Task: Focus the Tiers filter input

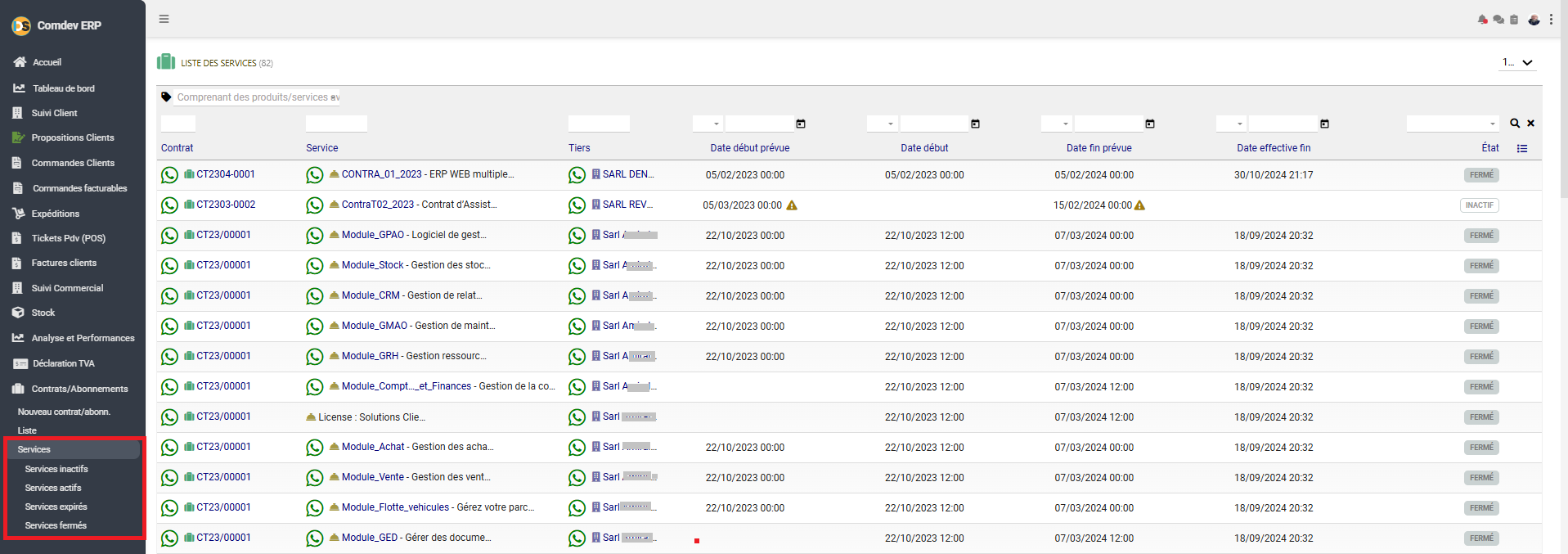Action: (x=599, y=124)
